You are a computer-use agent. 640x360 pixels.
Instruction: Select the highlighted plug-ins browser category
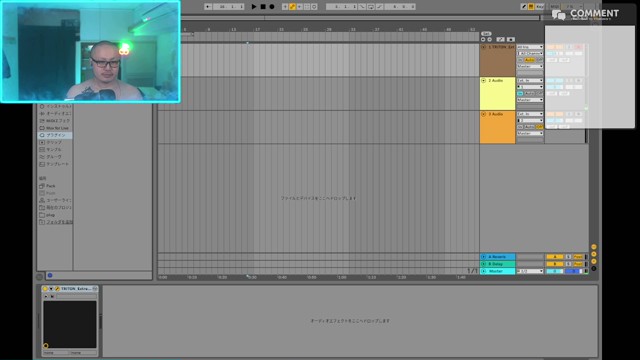click(x=56, y=135)
